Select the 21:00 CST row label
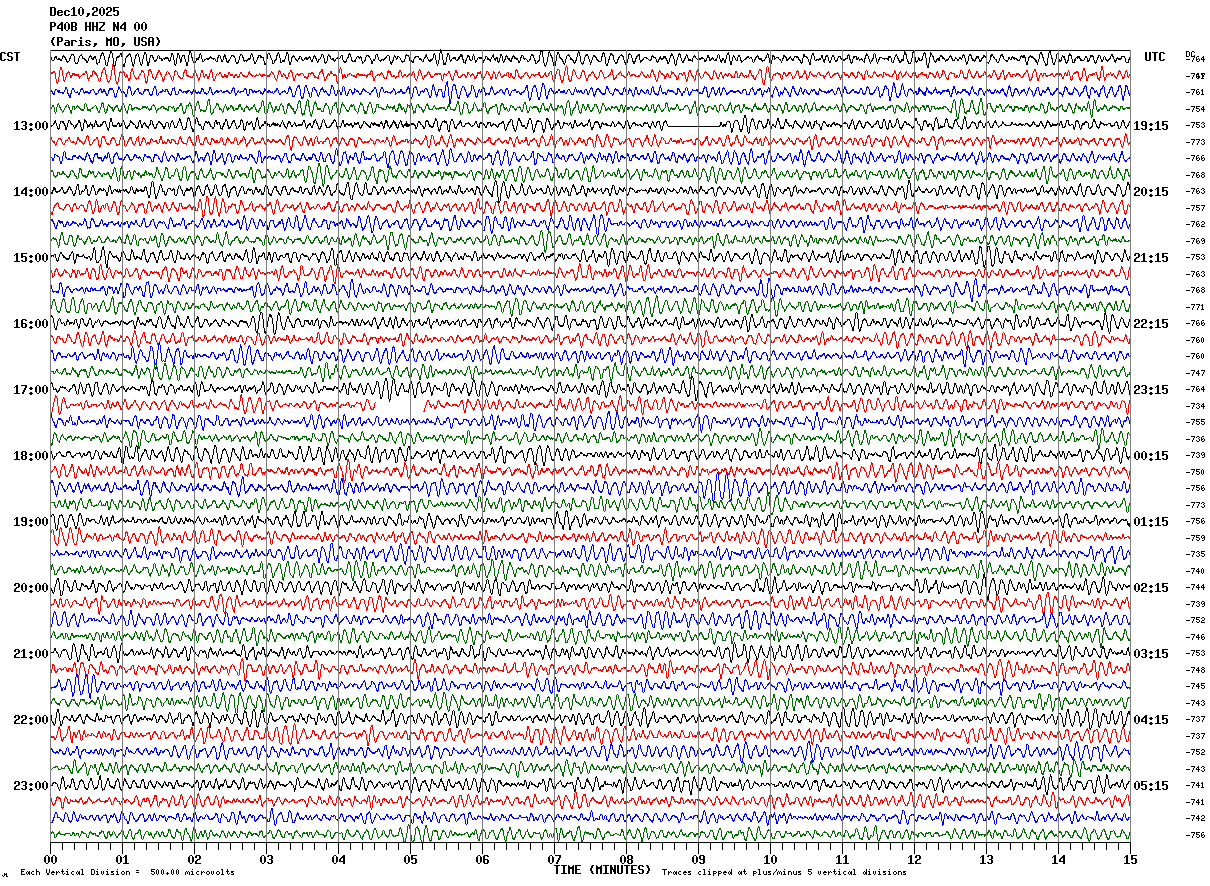The height and width of the screenshot is (886, 1210). coord(30,654)
